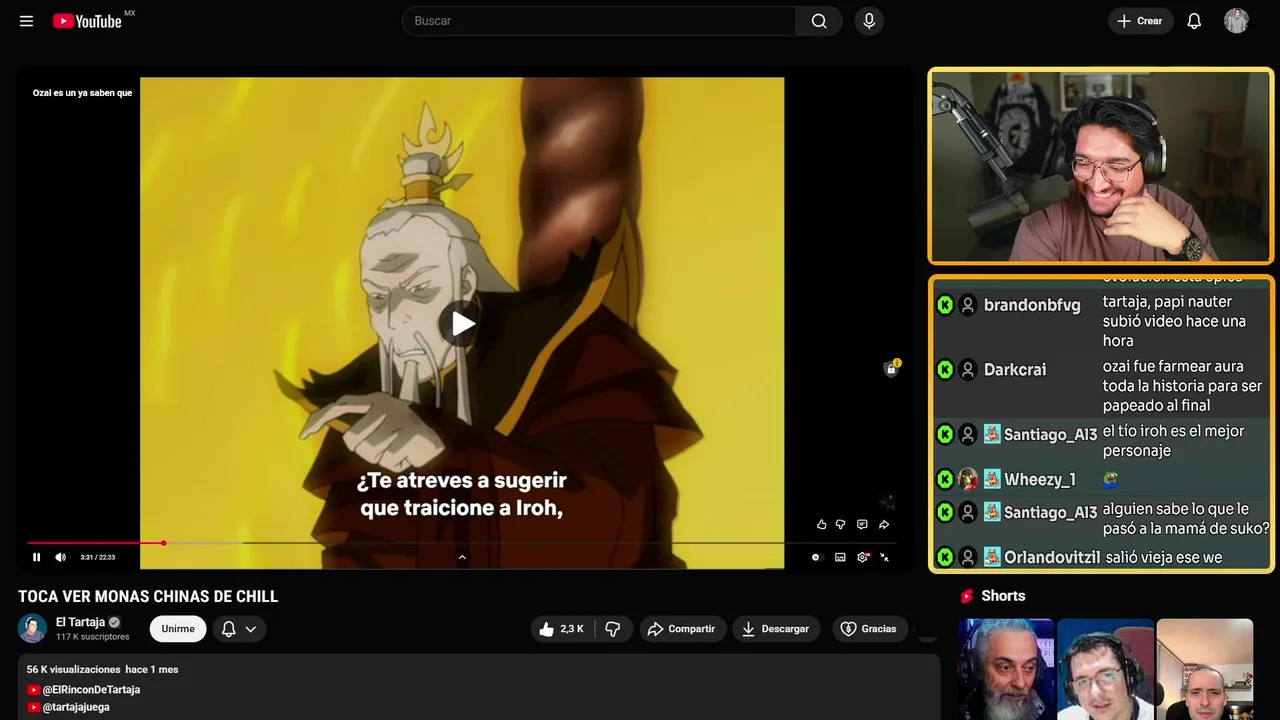Click the "tío iroh es el mejor" message

click(x=1174, y=440)
